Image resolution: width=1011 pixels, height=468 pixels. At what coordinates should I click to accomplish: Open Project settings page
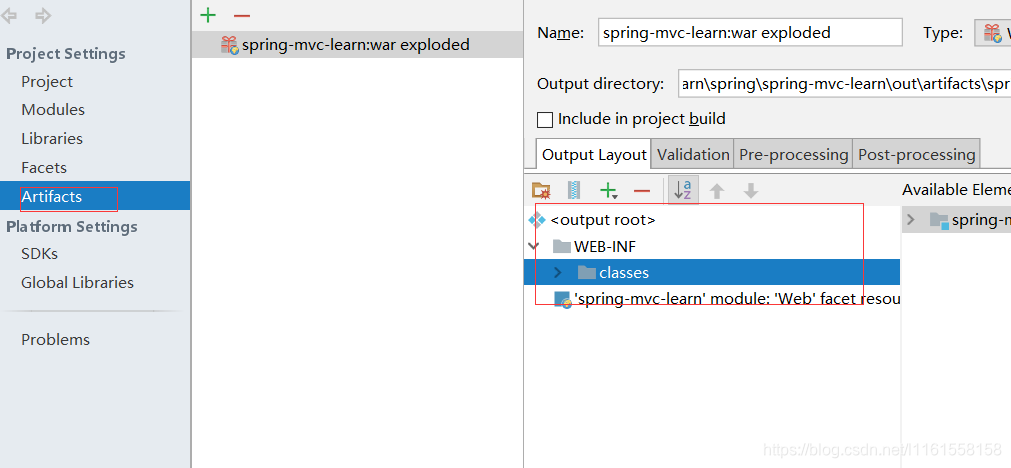[47, 82]
